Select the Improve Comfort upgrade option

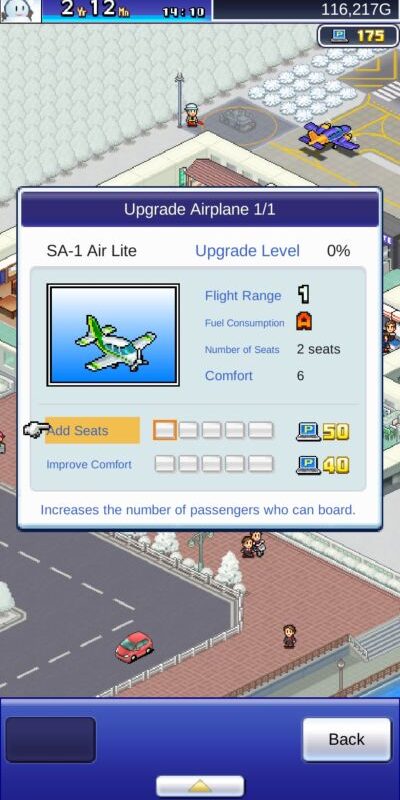pyautogui.click(x=89, y=464)
